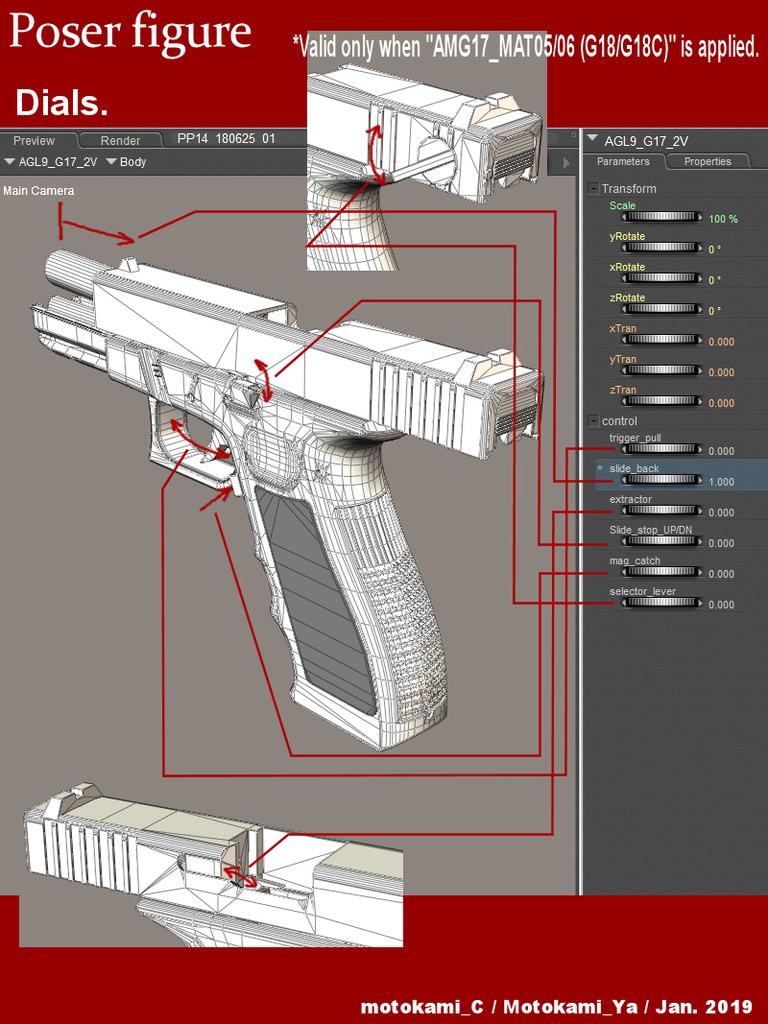Click the selector_lever dial

pos(662,603)
